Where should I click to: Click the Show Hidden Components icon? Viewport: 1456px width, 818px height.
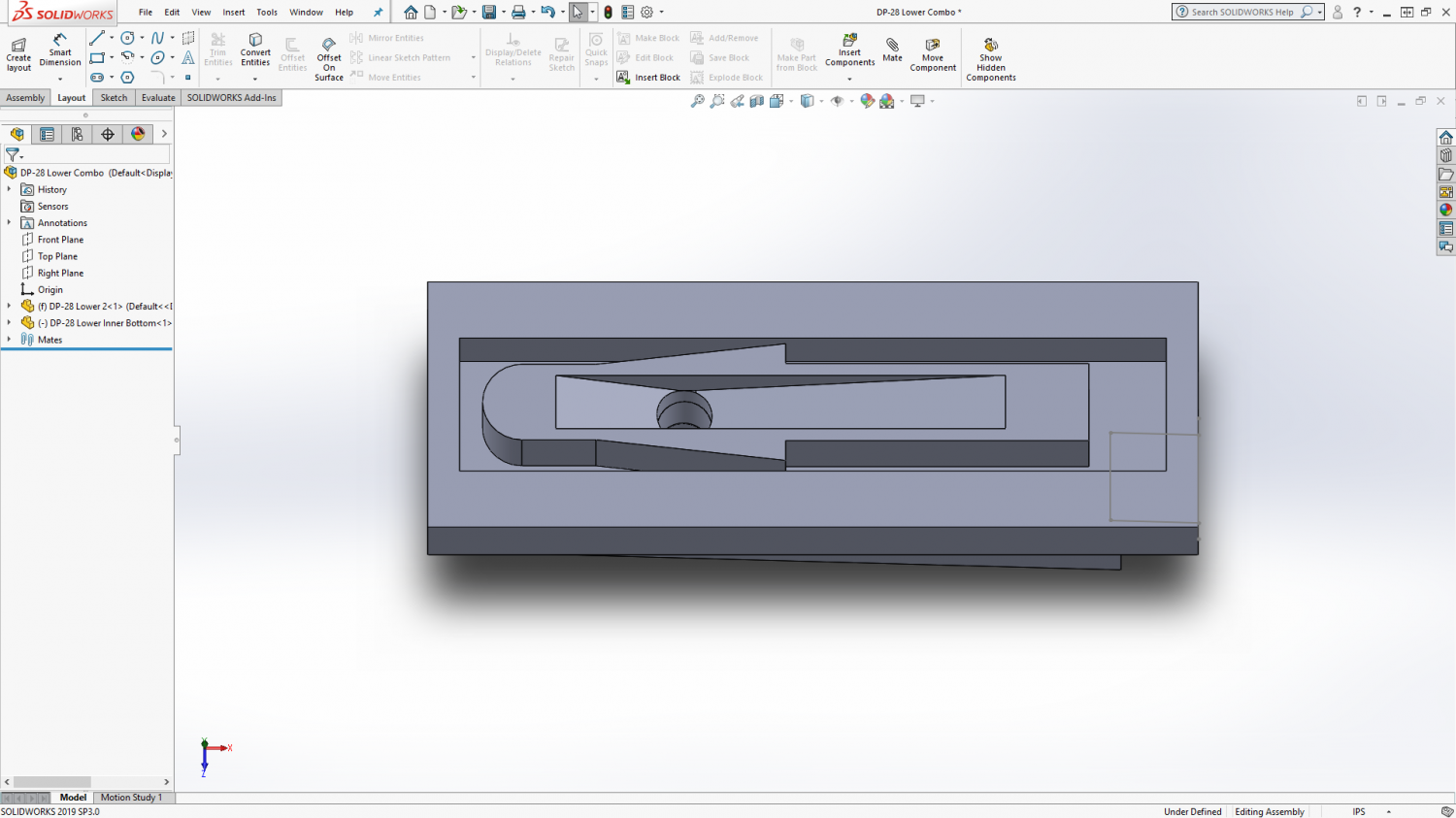point(990,59)
